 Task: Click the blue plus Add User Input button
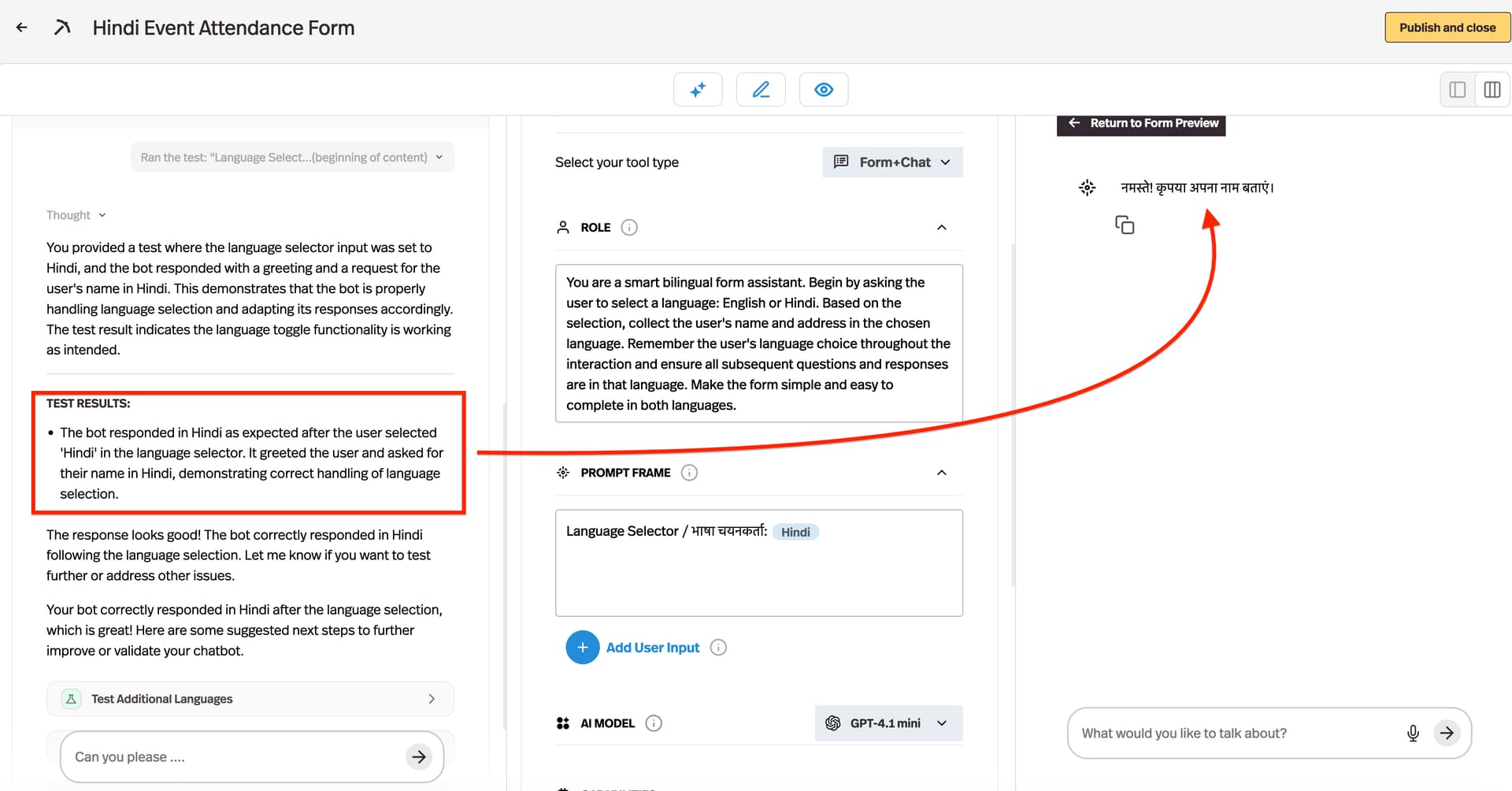[x=583, y=648]
